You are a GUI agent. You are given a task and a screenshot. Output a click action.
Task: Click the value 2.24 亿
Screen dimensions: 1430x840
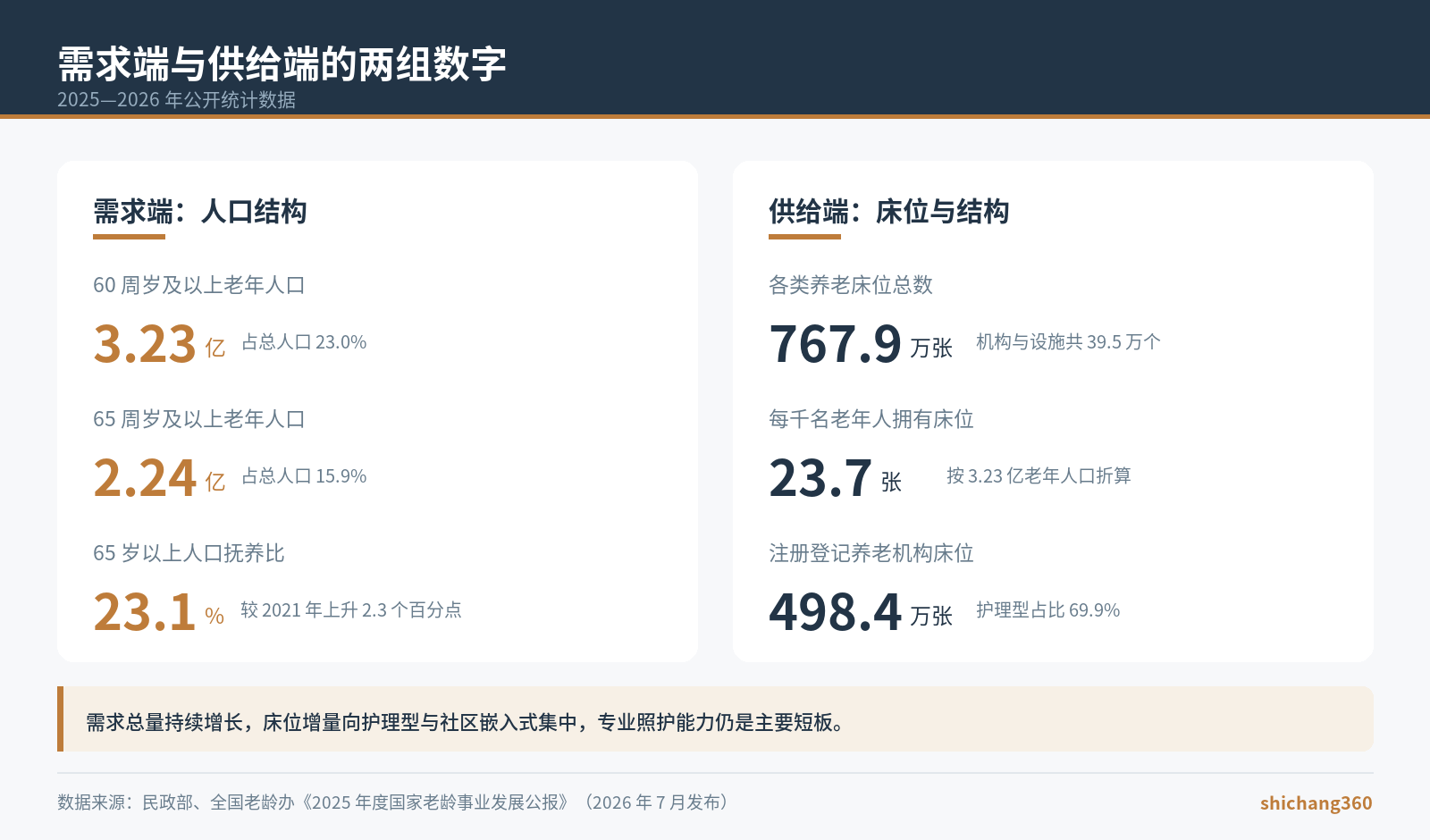(x=159, y=478)
